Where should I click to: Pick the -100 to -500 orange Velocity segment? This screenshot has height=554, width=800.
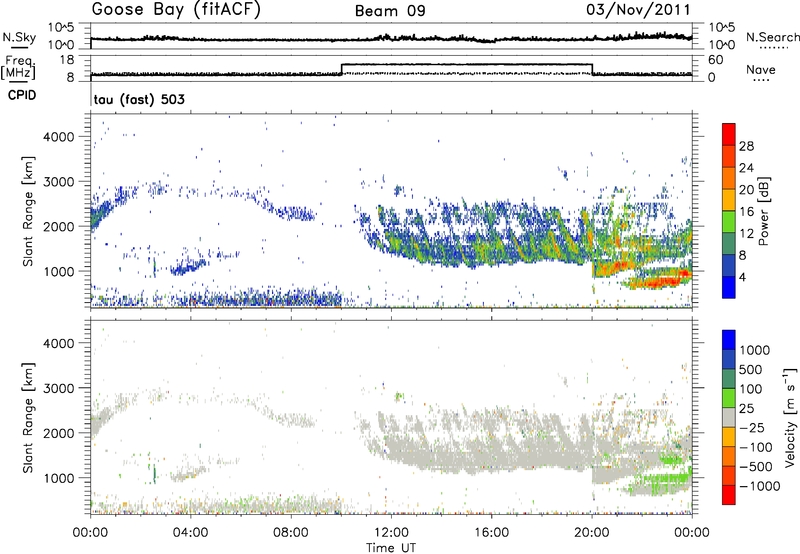(x=729, y=456)
